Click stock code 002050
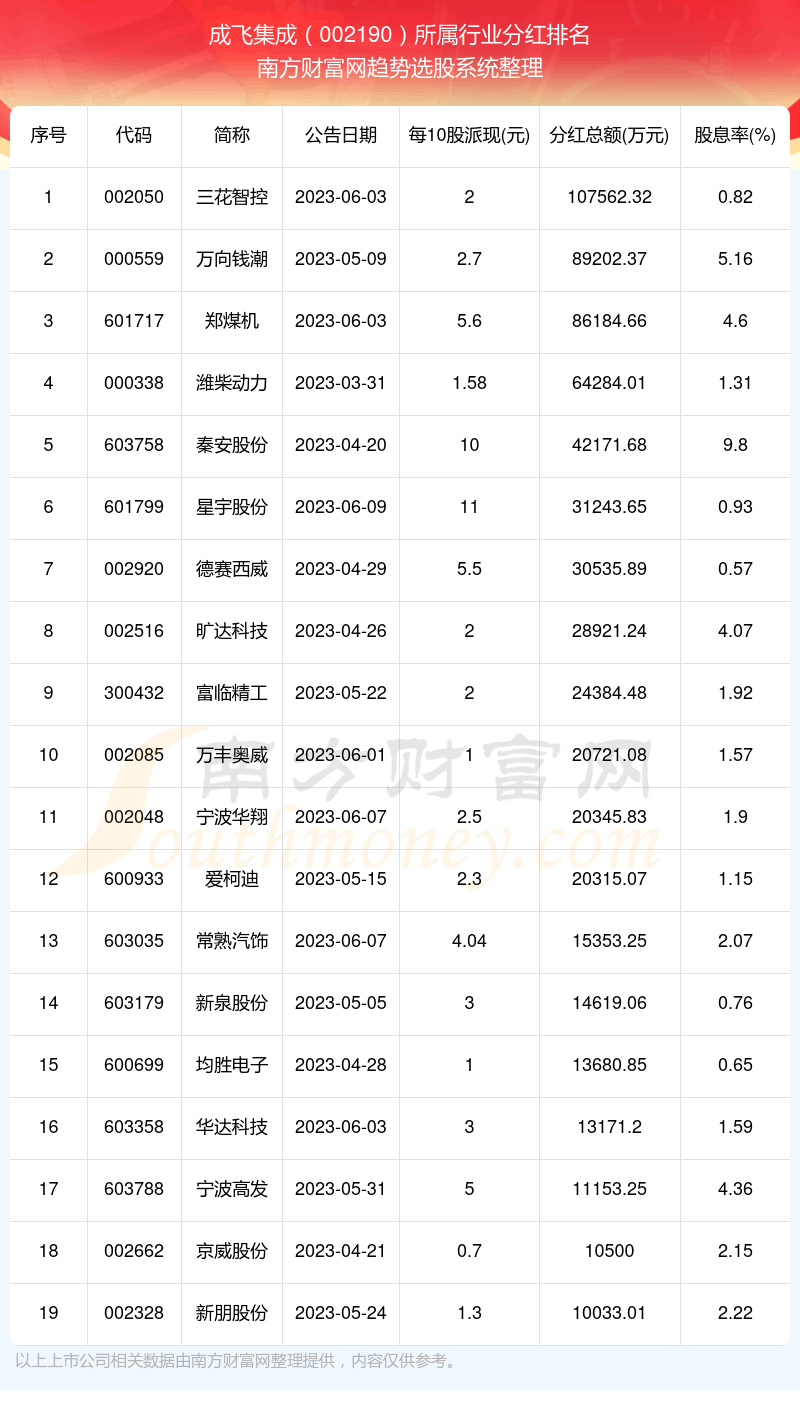Image resolution: width=800 pixels, height=1412 pixels. tap(134, 197)
